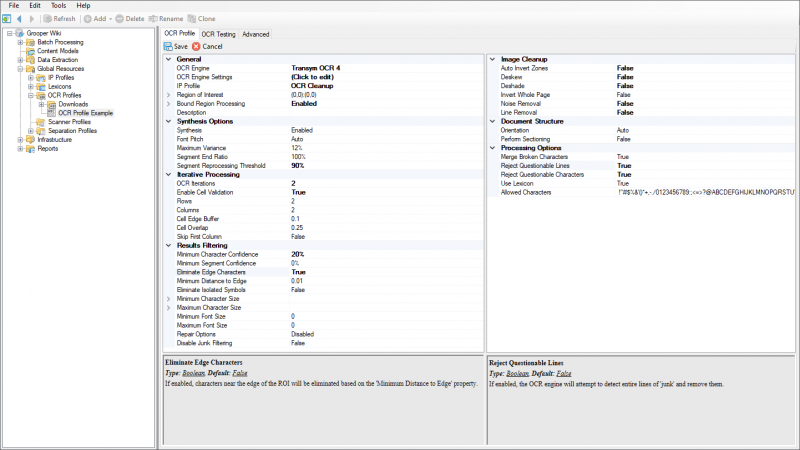Click the Save icon in the profile toolbar
Screen dimensions: 800x450
click(168, 46)
